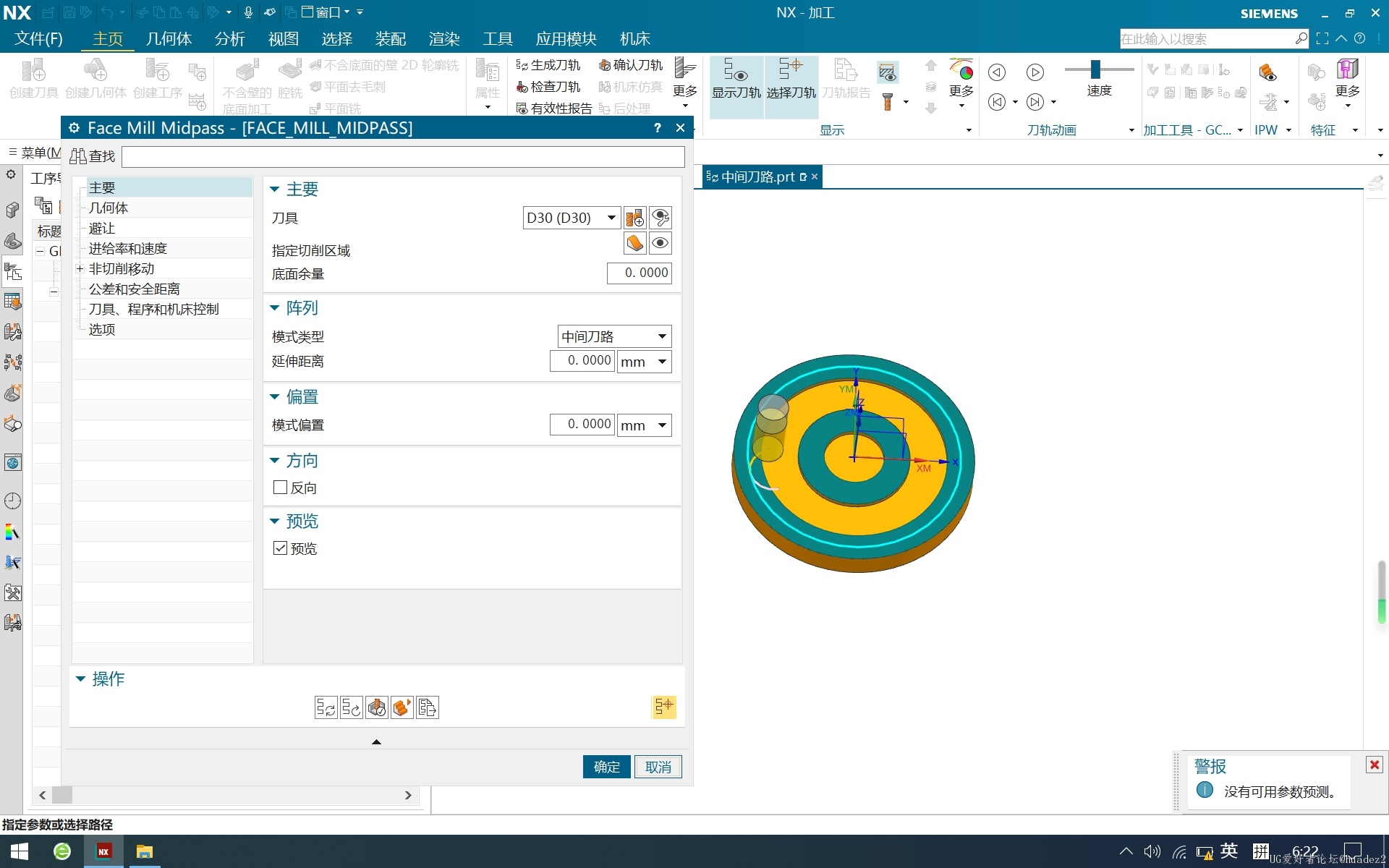This screenshot has width=1389, height=868.
Task: Collapse the 方向 section
Action: [x=274, y=461]
